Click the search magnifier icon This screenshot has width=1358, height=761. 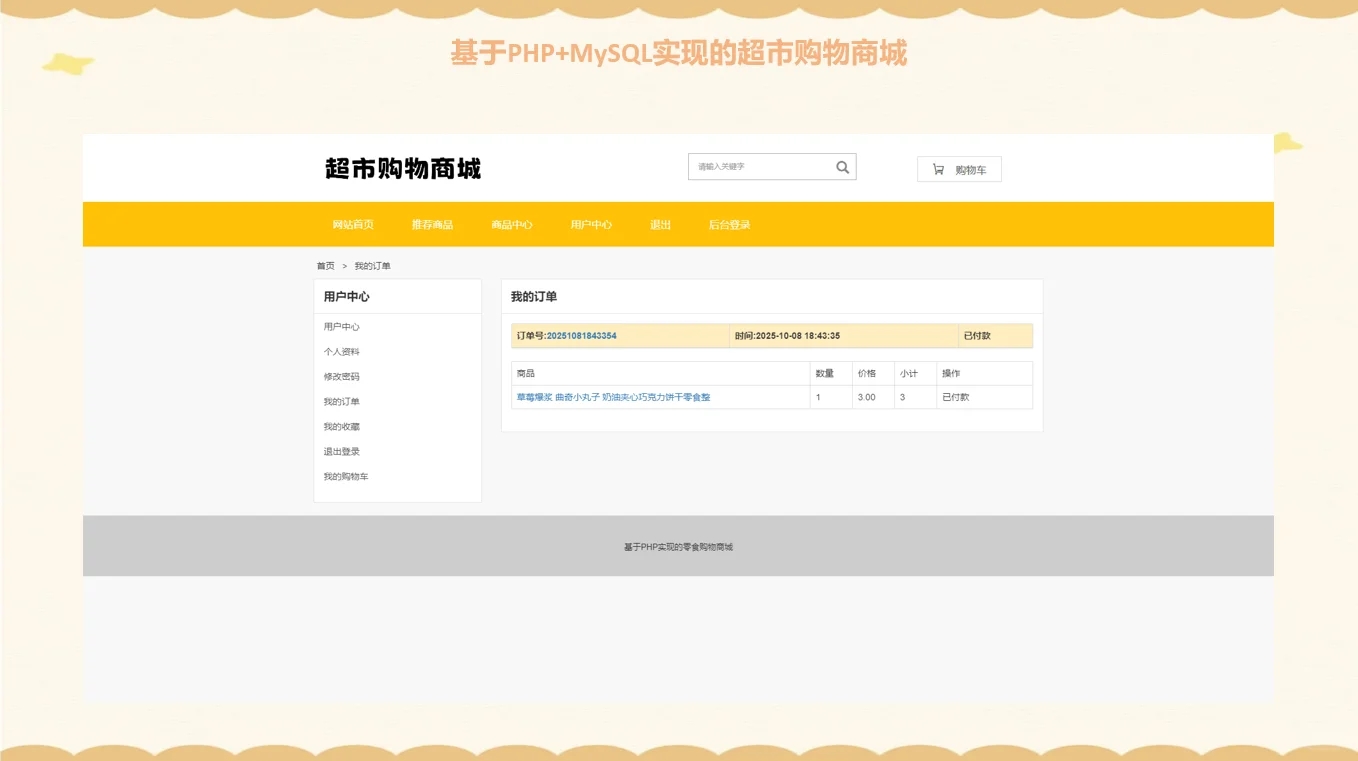[x=842, y=166]
